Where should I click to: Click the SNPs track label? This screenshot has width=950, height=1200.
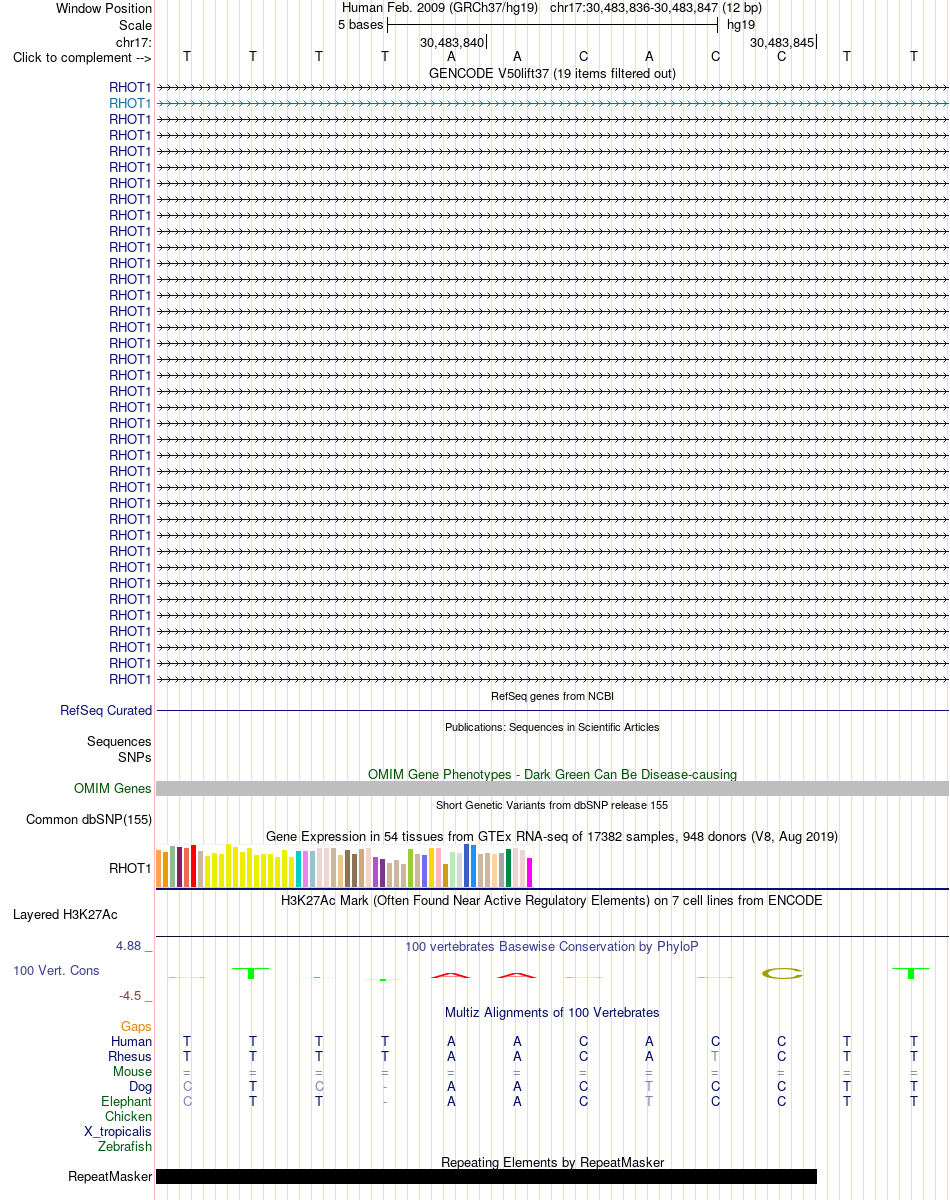134,757
